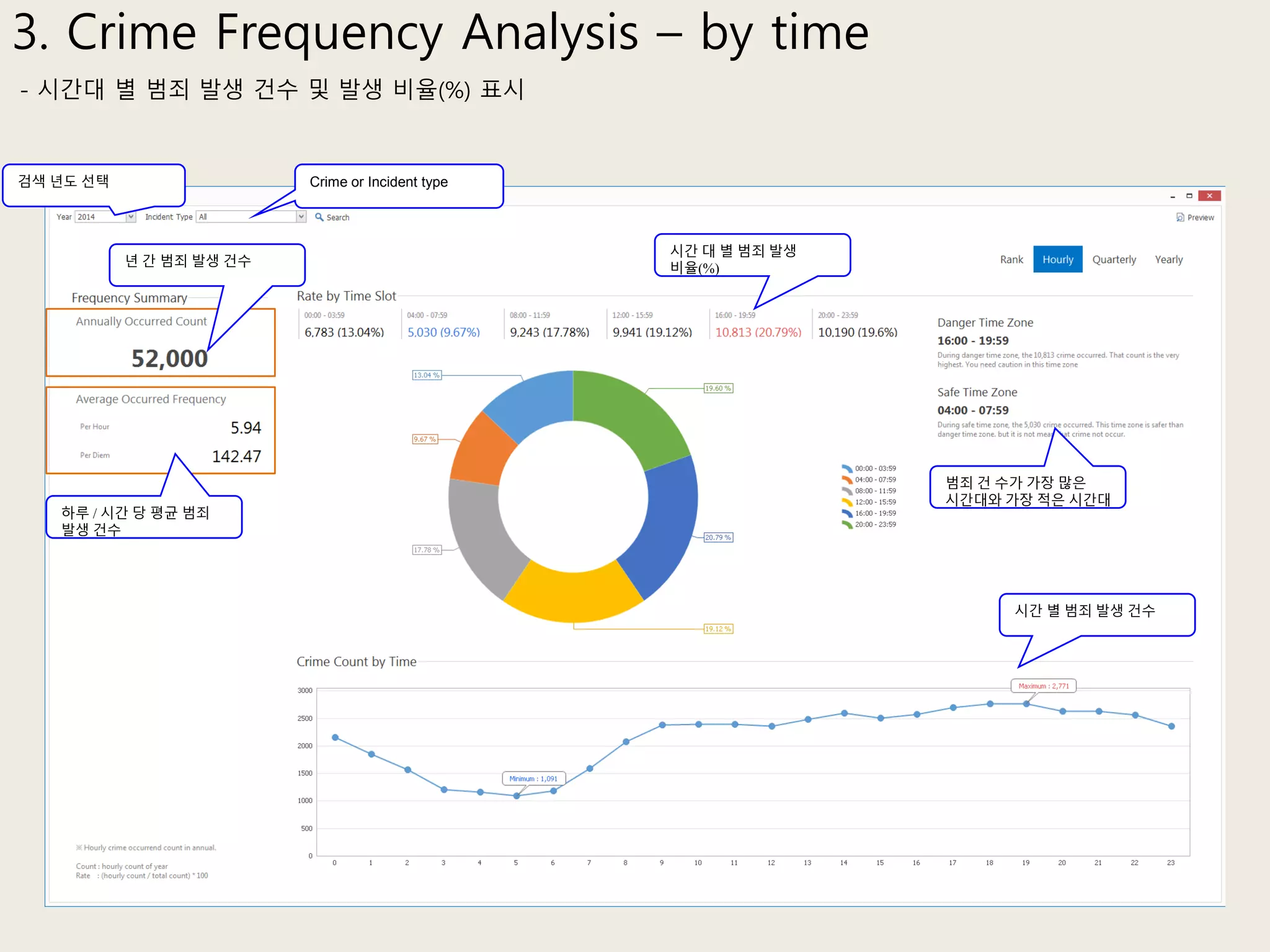Click the 20:00 - 23:59 legend marker
This screenshot has width=1270, height=952.
[847, 524]
